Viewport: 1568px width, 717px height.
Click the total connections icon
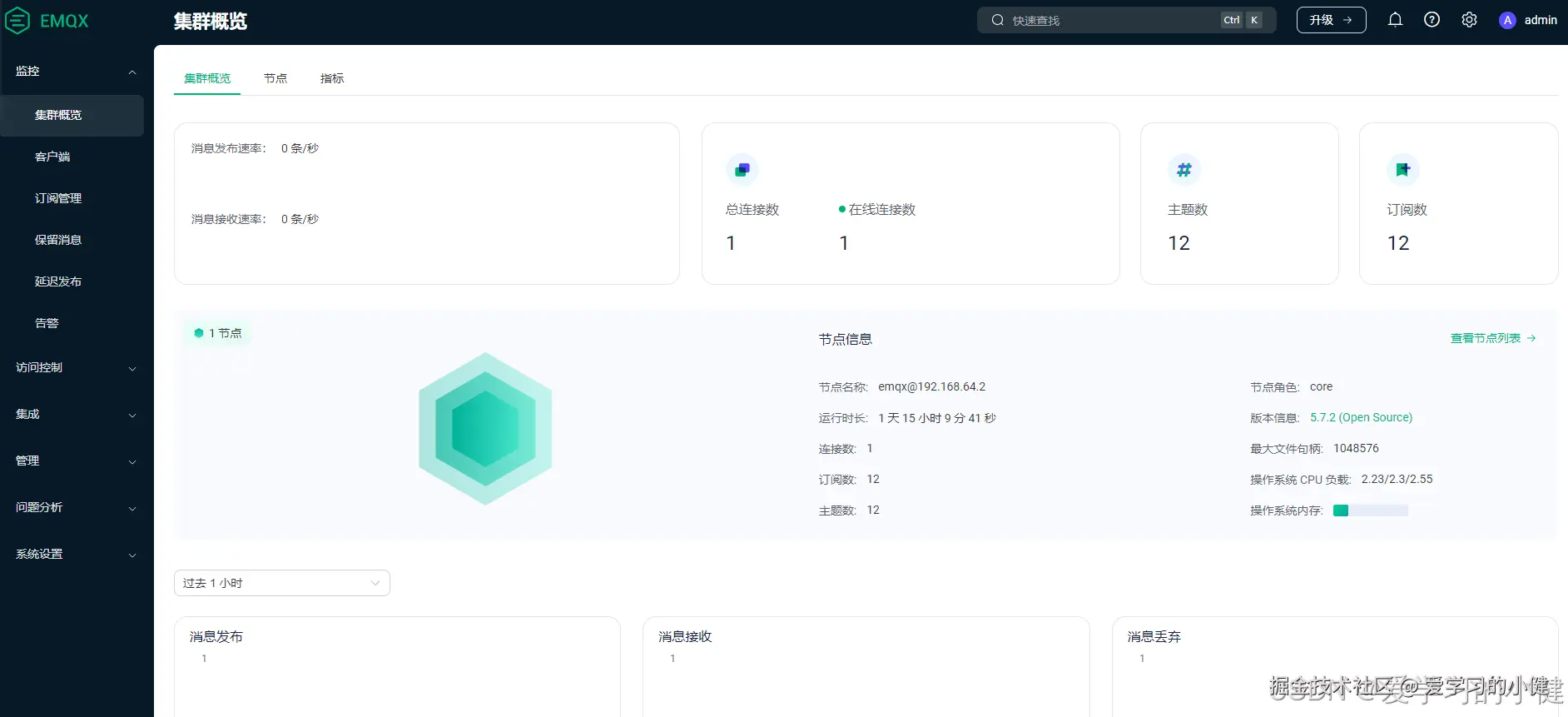point(742,170)
